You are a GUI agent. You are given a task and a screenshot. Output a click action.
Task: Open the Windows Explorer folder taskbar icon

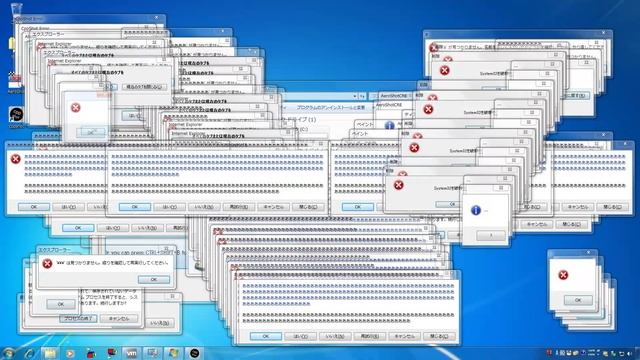click(x=50, y=353)
